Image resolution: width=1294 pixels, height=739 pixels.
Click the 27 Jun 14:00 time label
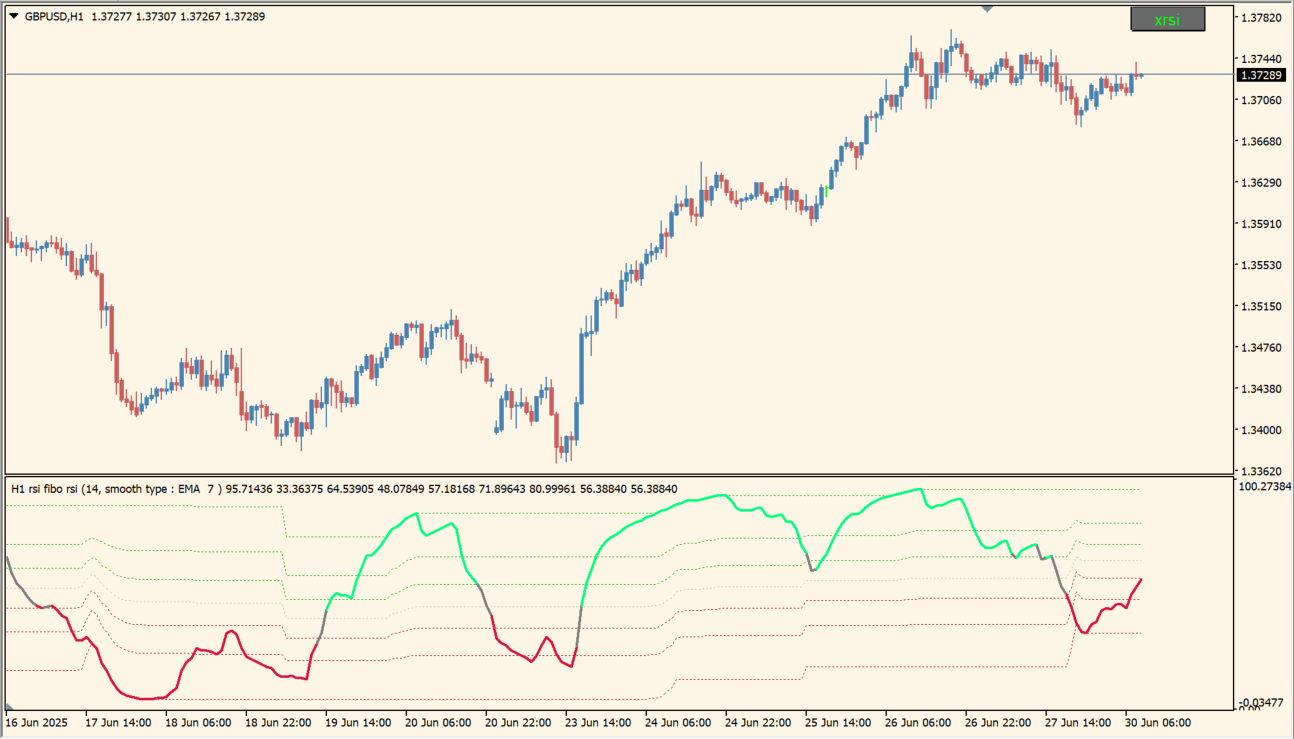click(x=1078, y=722)
